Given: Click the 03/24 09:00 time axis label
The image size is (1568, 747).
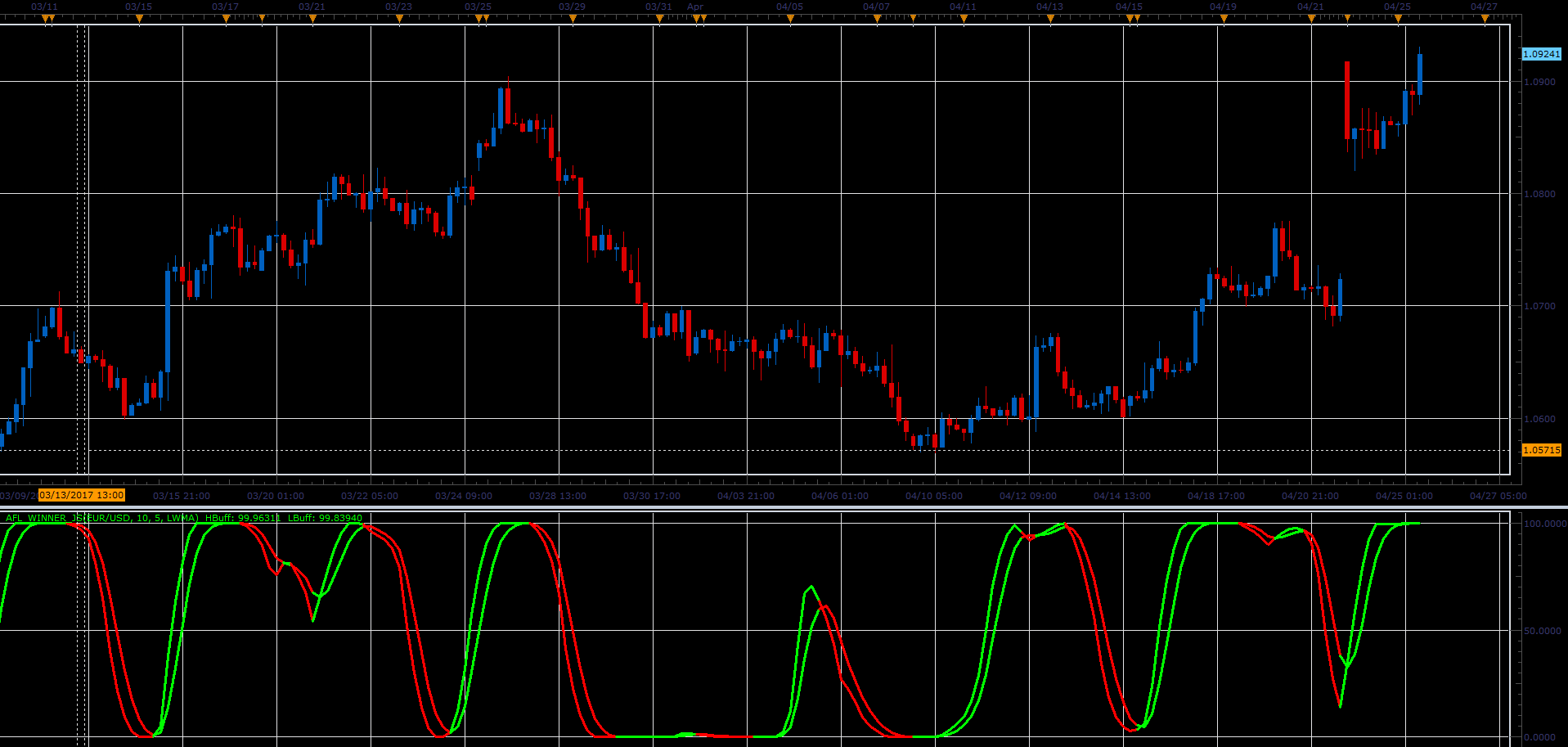Looking at the screenshot, I should tap(464, 496).
